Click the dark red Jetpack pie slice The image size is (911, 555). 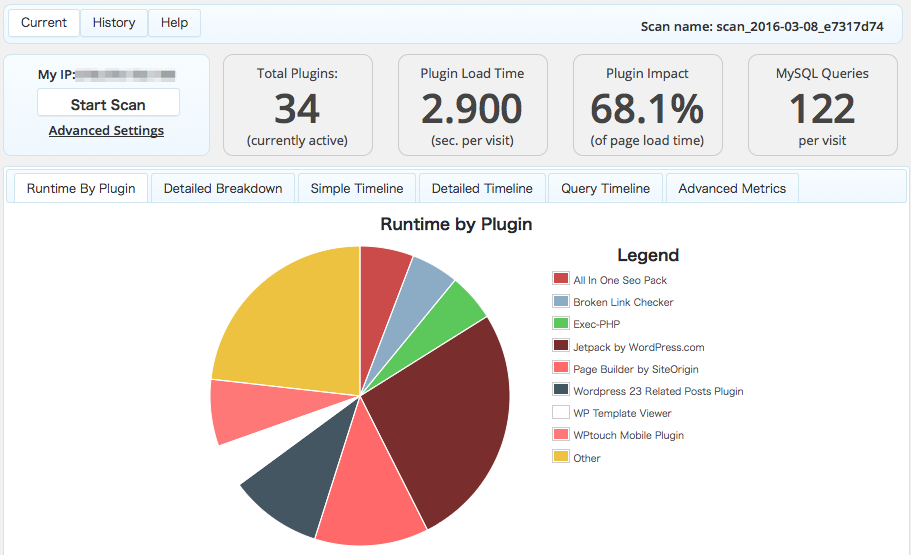pyautogui.click(x=447, y=418)
